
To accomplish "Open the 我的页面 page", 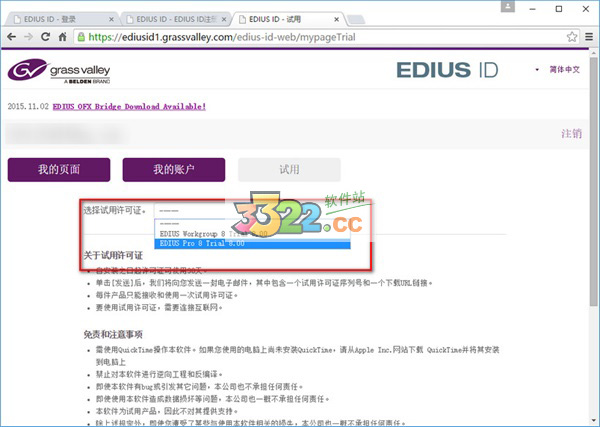I will [x=59, y=169].
